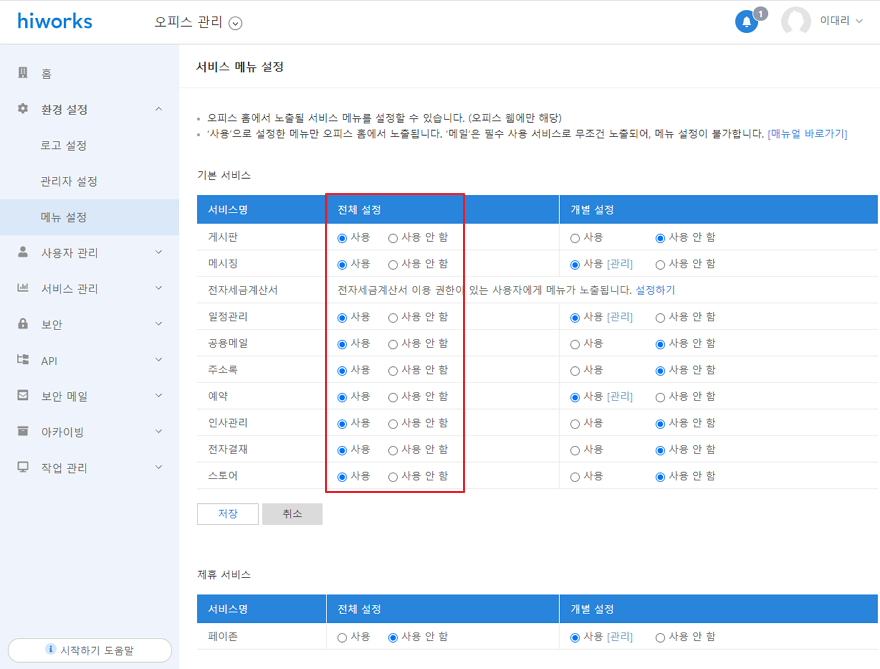
Task: Set 메시징 전체 설정 to 사용 안 함
Action: pyautogui.click(x=393, y=264)
